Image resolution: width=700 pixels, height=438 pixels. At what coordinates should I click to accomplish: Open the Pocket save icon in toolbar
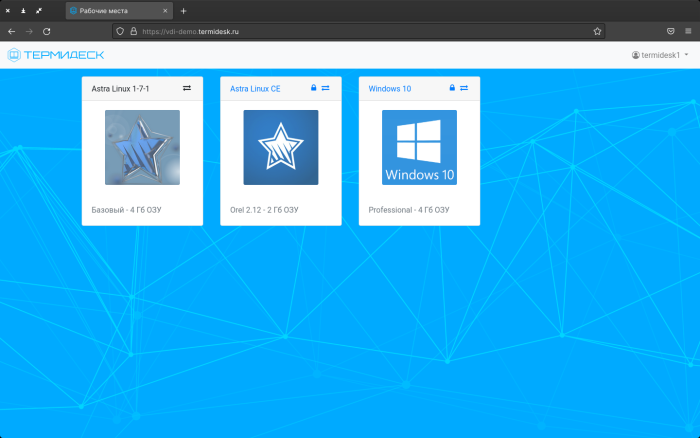pos(671,31)
